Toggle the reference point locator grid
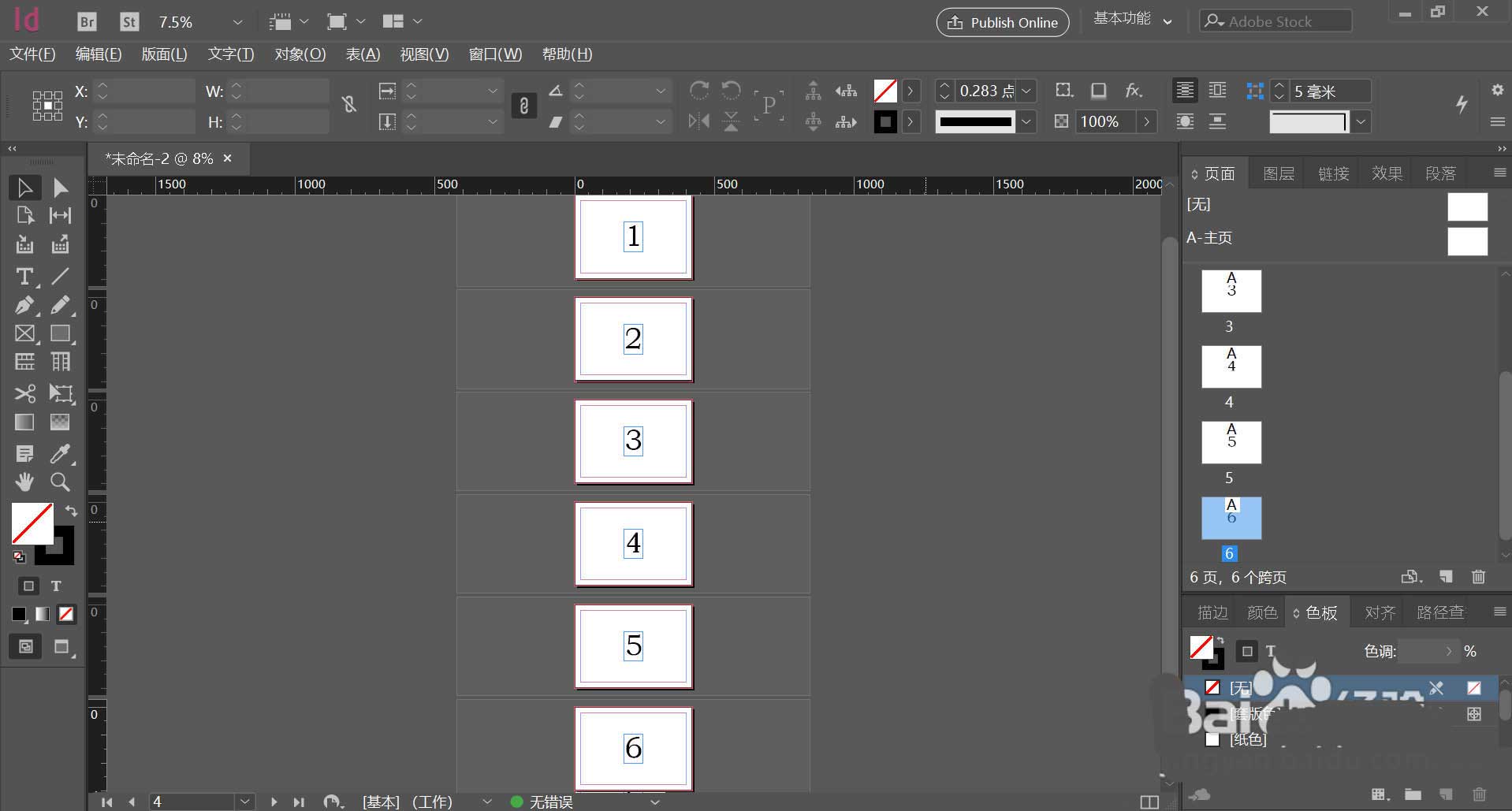1512x811 pixels. (x=47, y=106)
